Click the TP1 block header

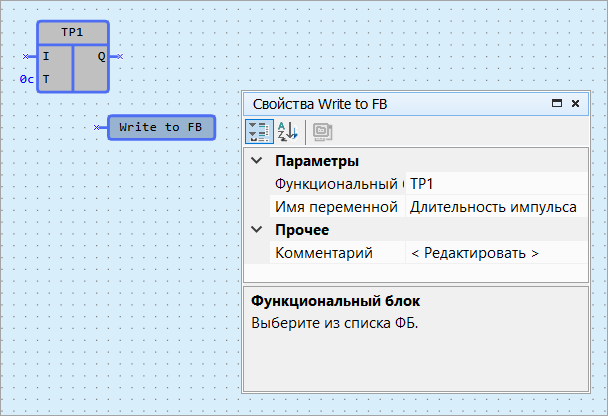[73, 33]
